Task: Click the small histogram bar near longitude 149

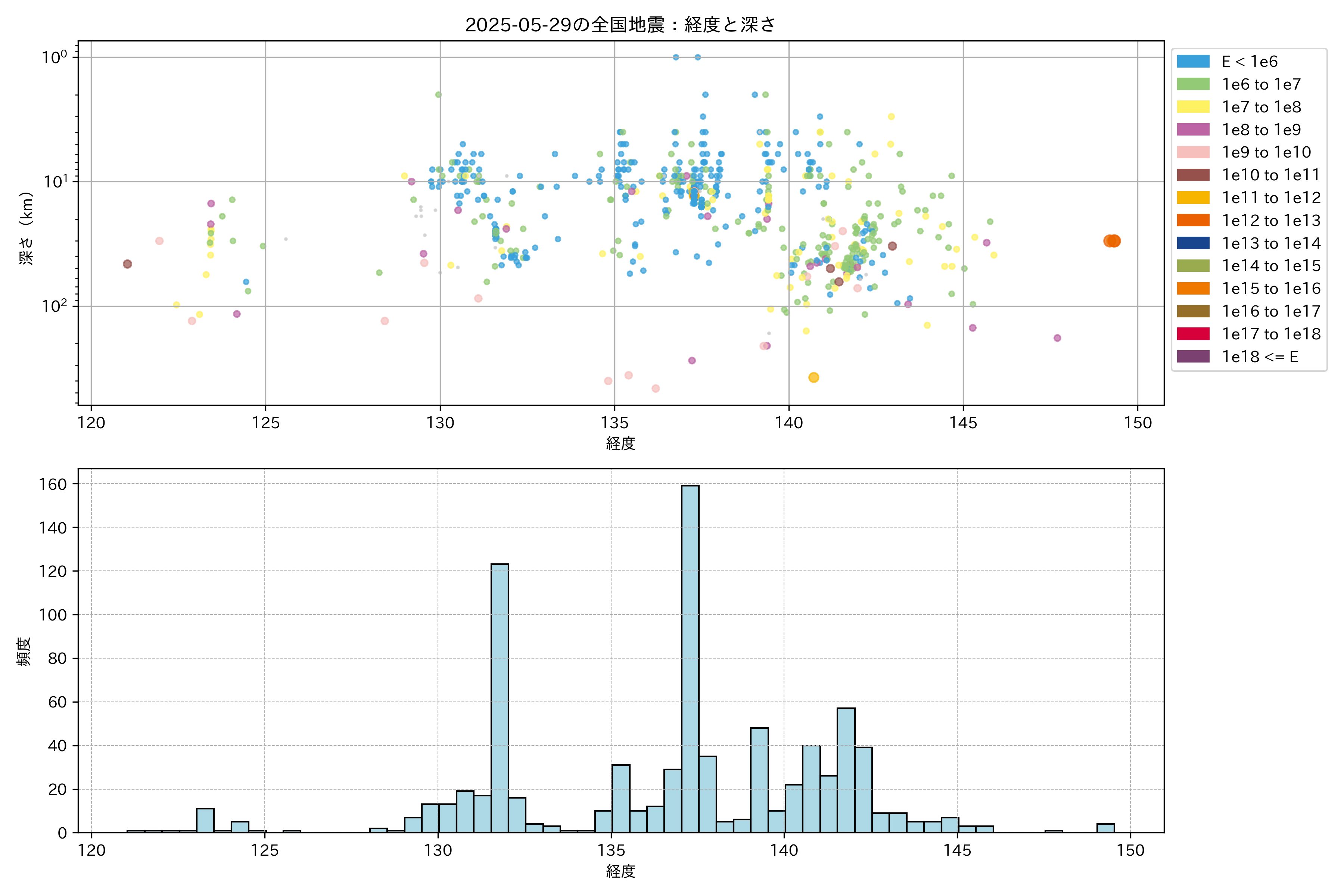Action: point(1105,828)
